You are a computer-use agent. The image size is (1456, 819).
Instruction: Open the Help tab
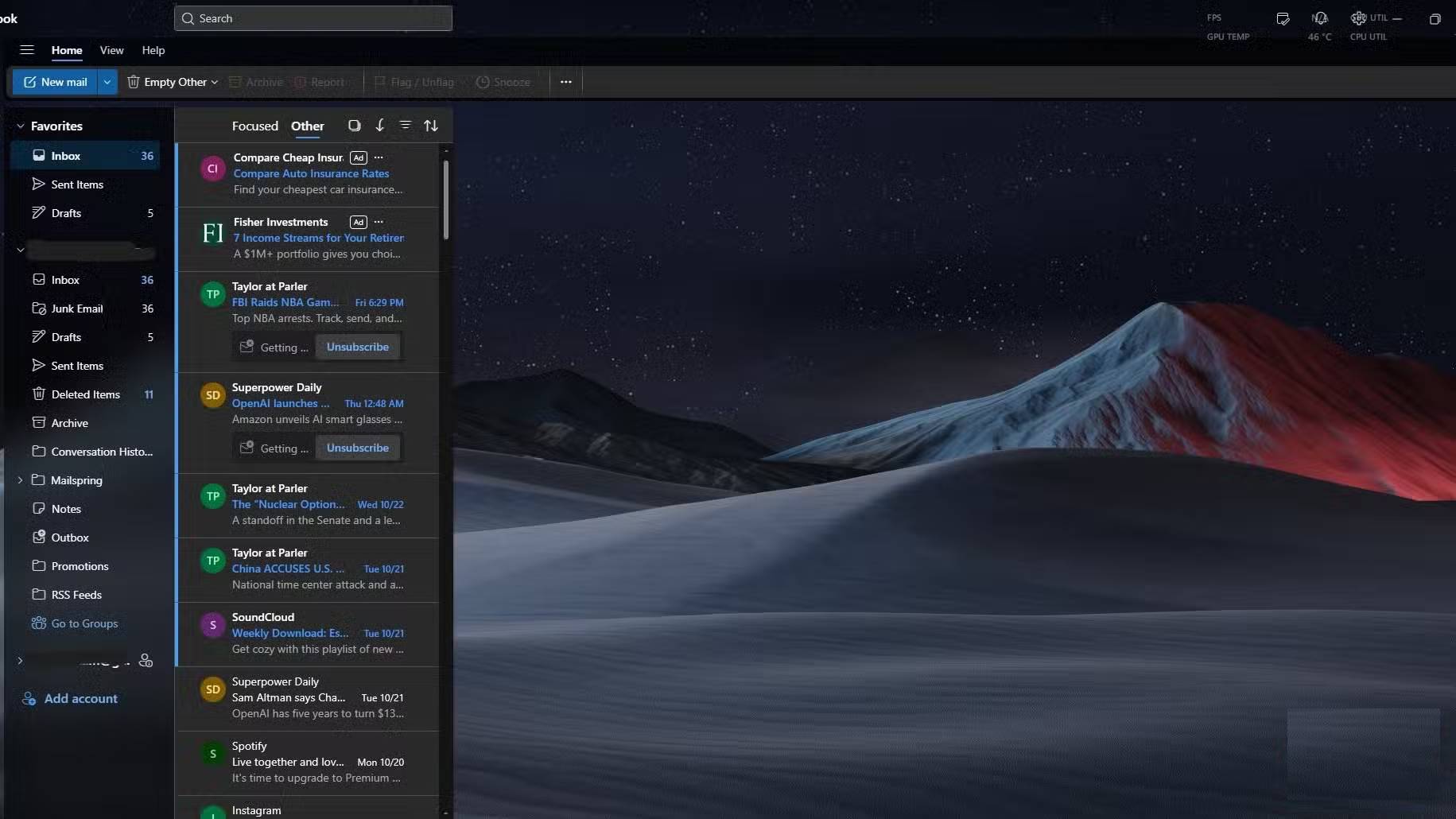click(153, 50)
